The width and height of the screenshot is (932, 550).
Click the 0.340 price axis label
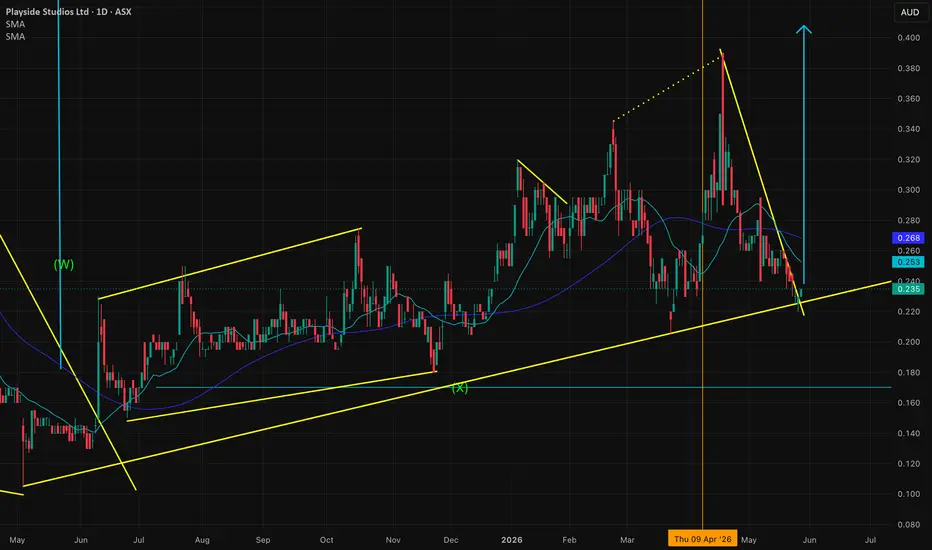(908, 129)
